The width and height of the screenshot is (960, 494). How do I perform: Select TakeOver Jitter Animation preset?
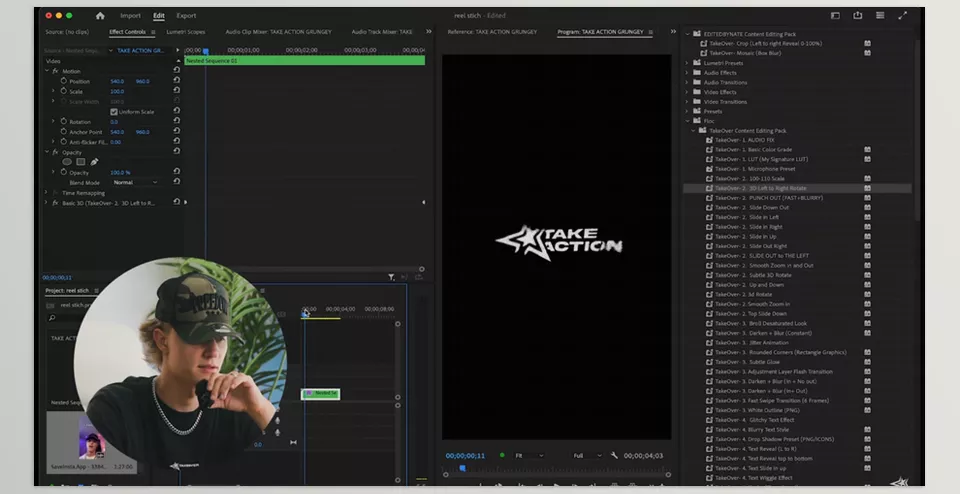752,343
